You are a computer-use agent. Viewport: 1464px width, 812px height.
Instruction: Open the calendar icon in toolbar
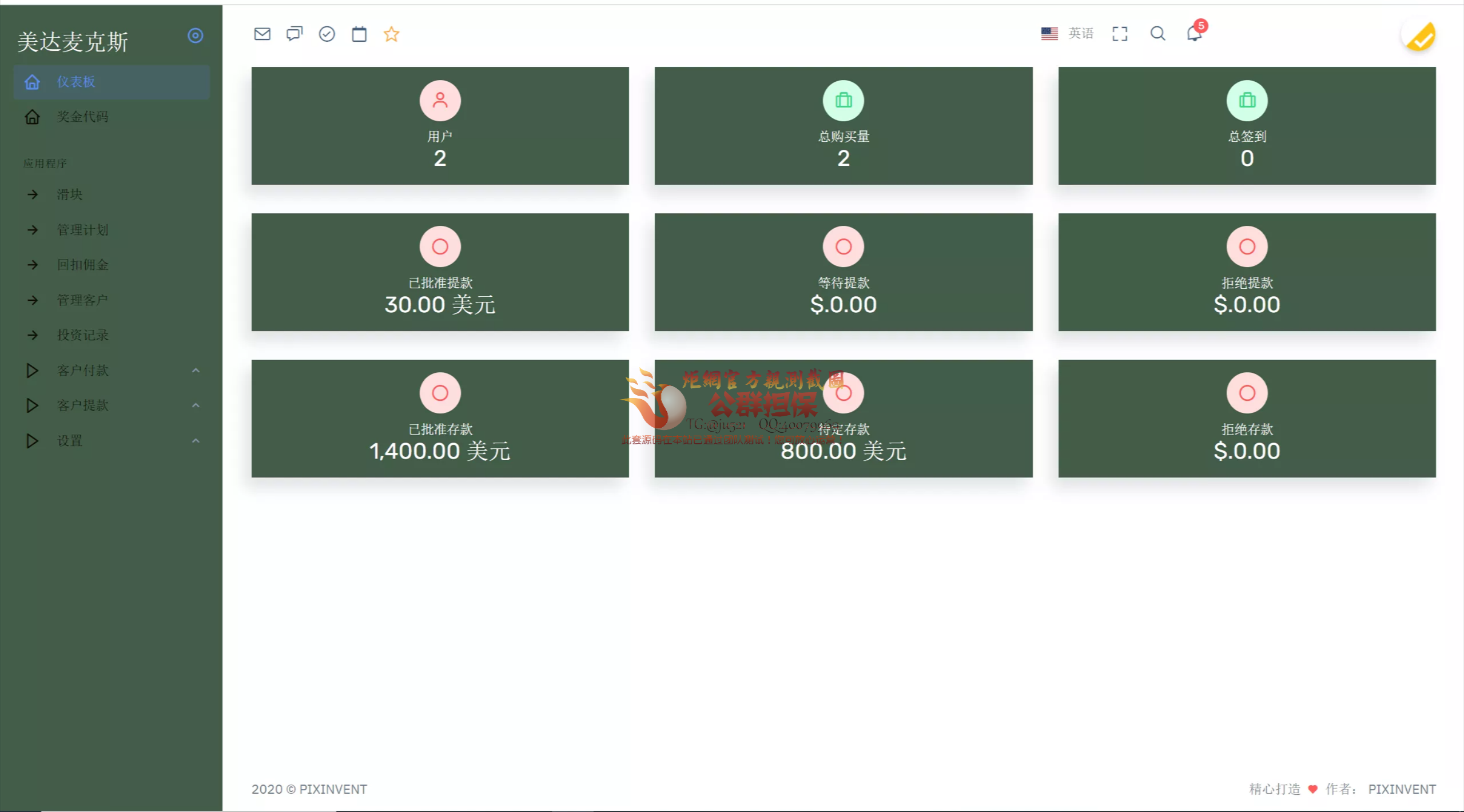tap(359, 34)
